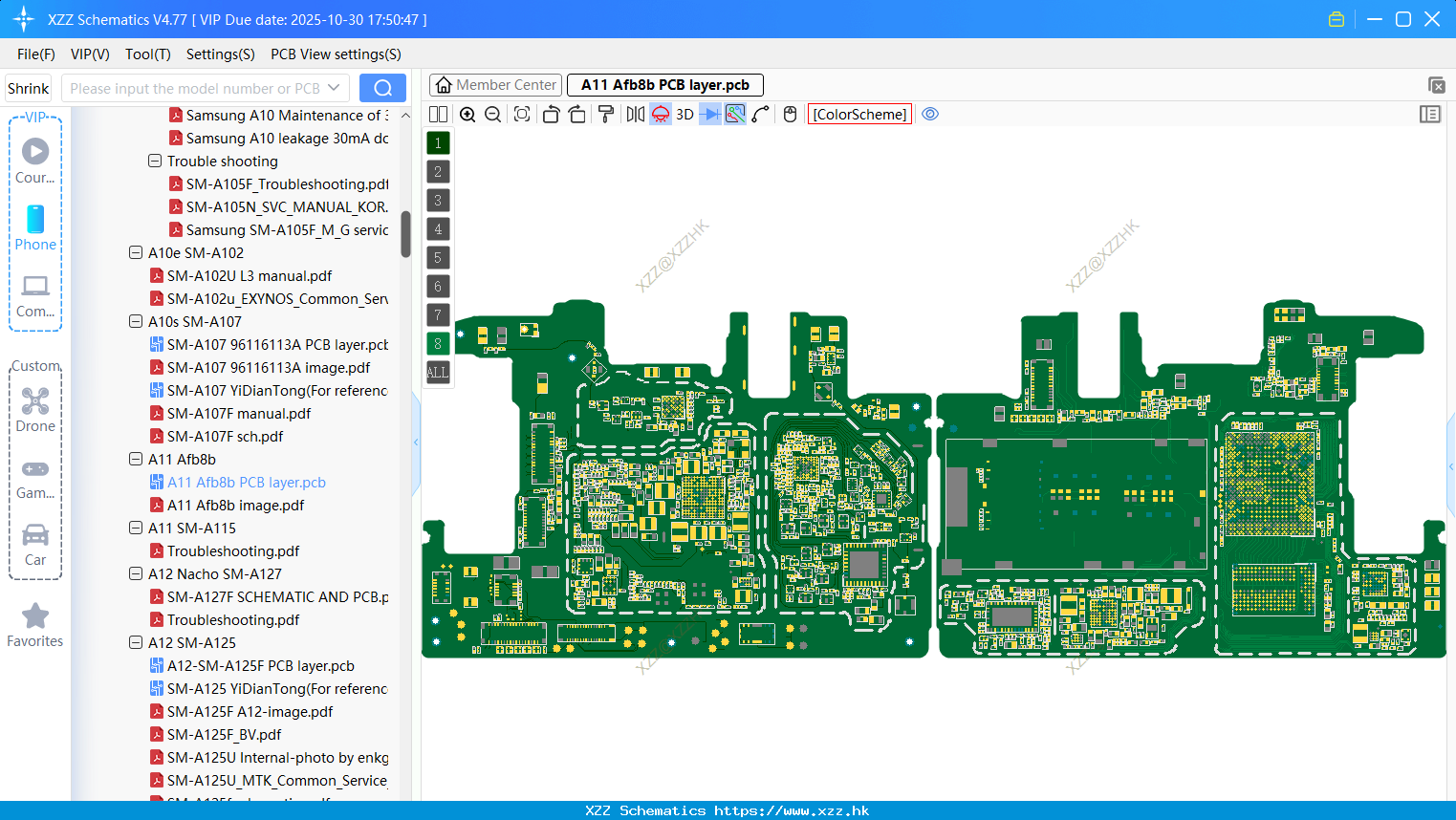The width and height of the screenshot is (1456, 820).
Task: Collapse A12 SM-A125 folder
Action: click(136, 642)
